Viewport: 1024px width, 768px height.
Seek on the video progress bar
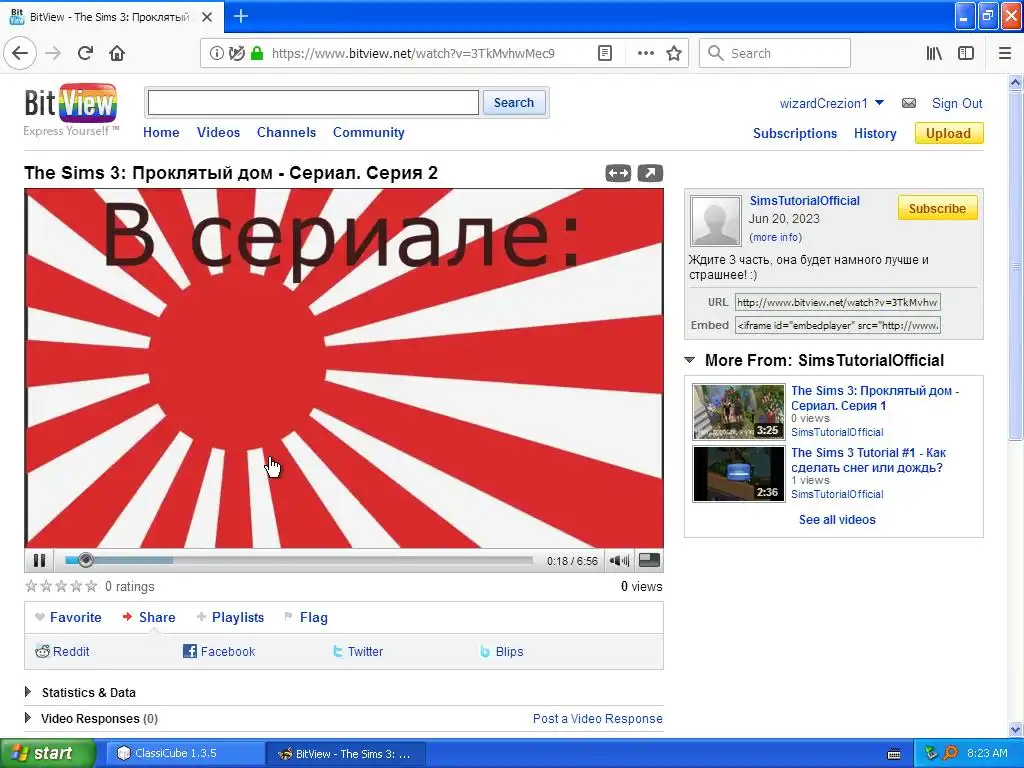point(298,560)
